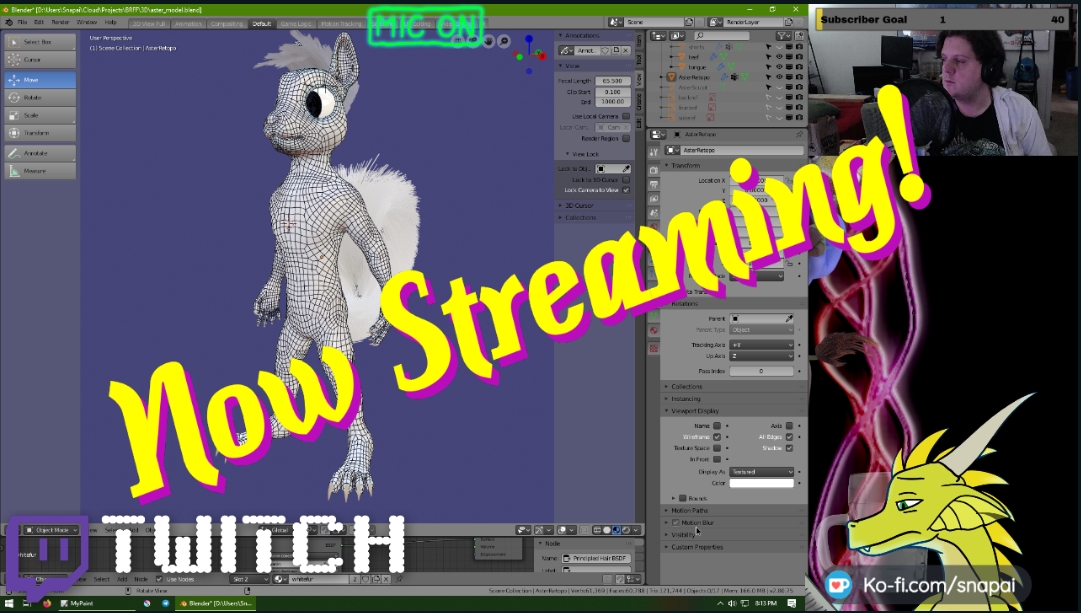The width and height of the screenshot is (1081, 613).
Task: Select the Measure tool
Action: point(40,171)
